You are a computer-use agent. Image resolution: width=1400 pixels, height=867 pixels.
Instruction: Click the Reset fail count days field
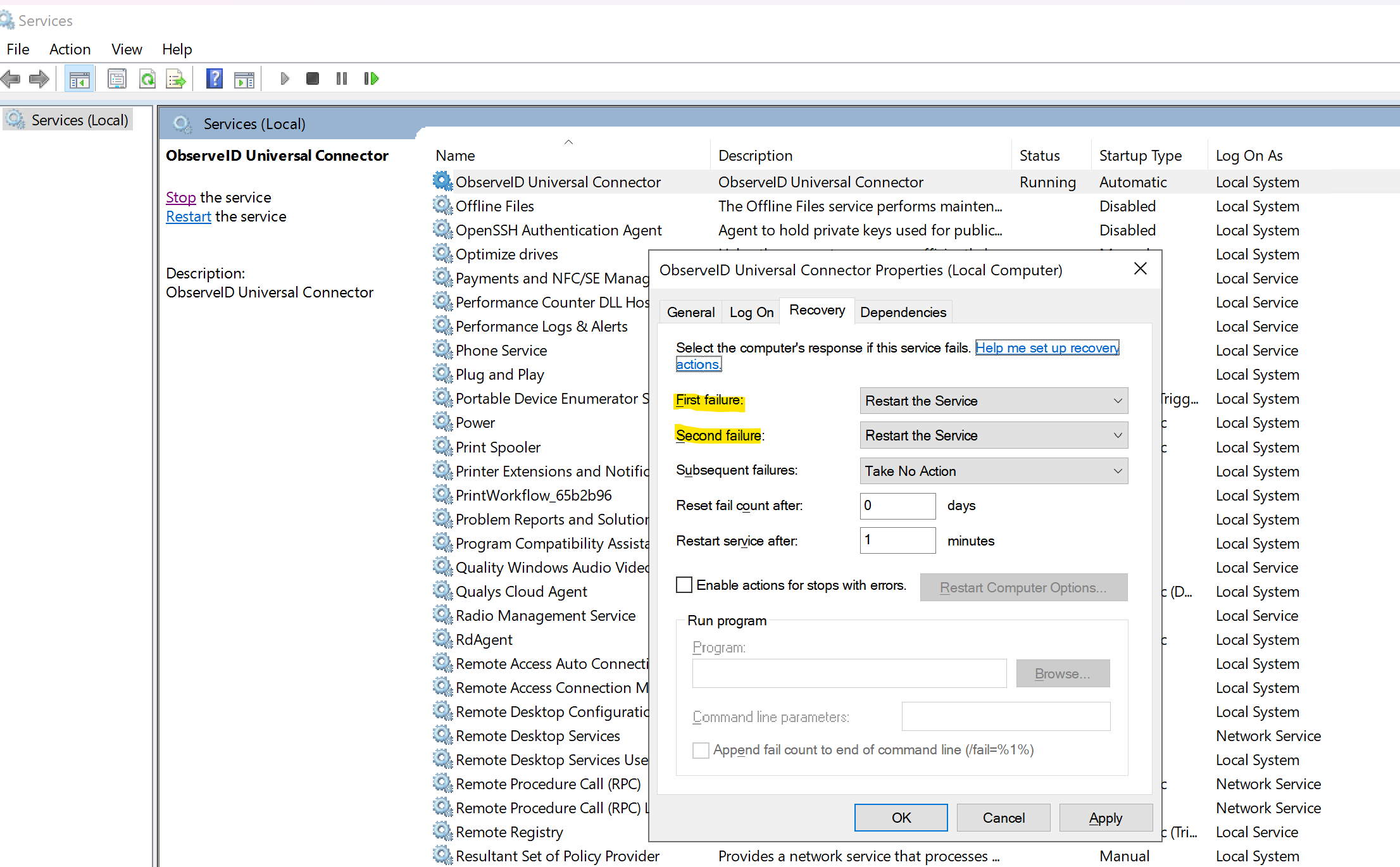click(897, 505)
